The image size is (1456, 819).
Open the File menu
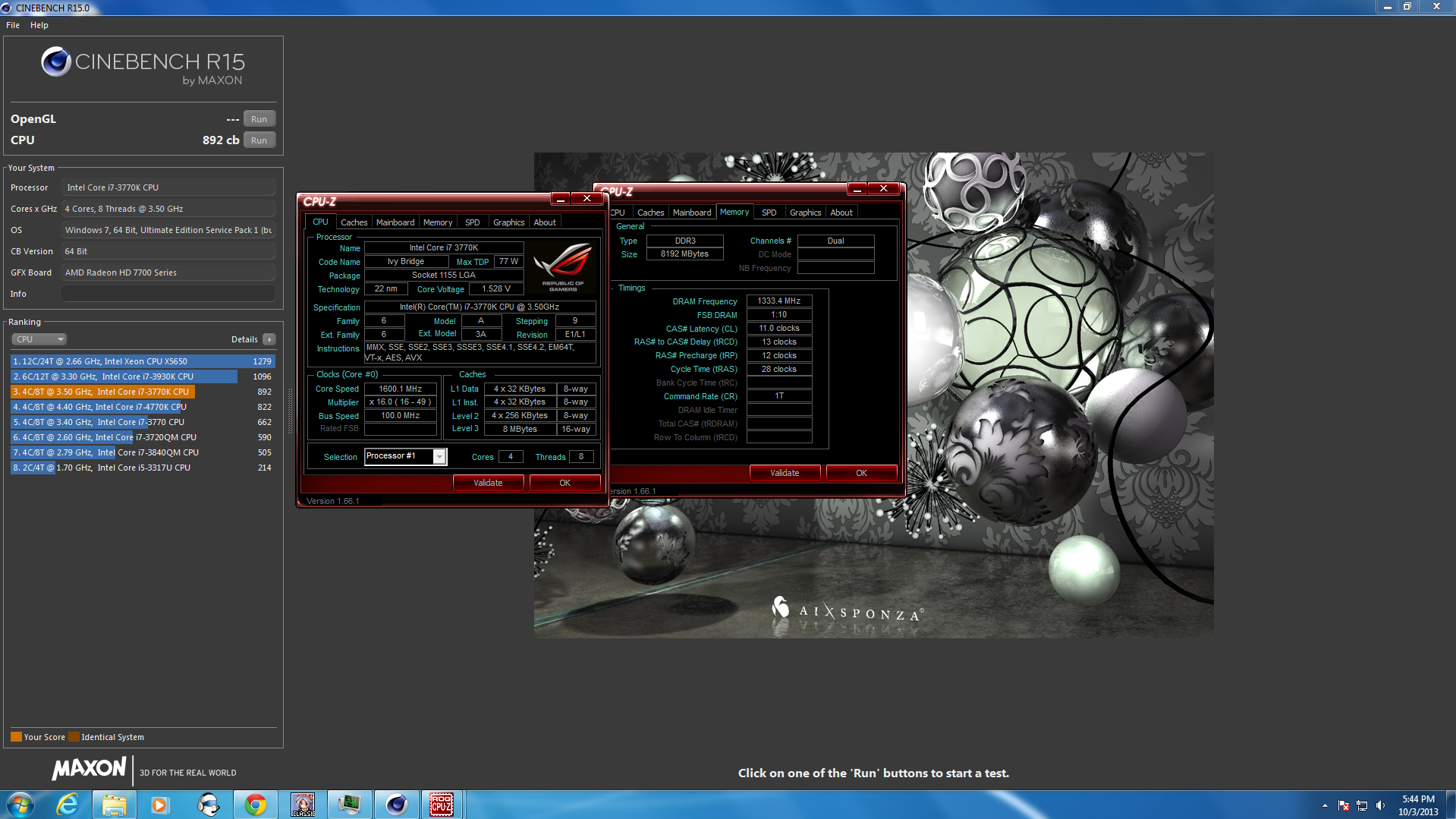(13, 25)
